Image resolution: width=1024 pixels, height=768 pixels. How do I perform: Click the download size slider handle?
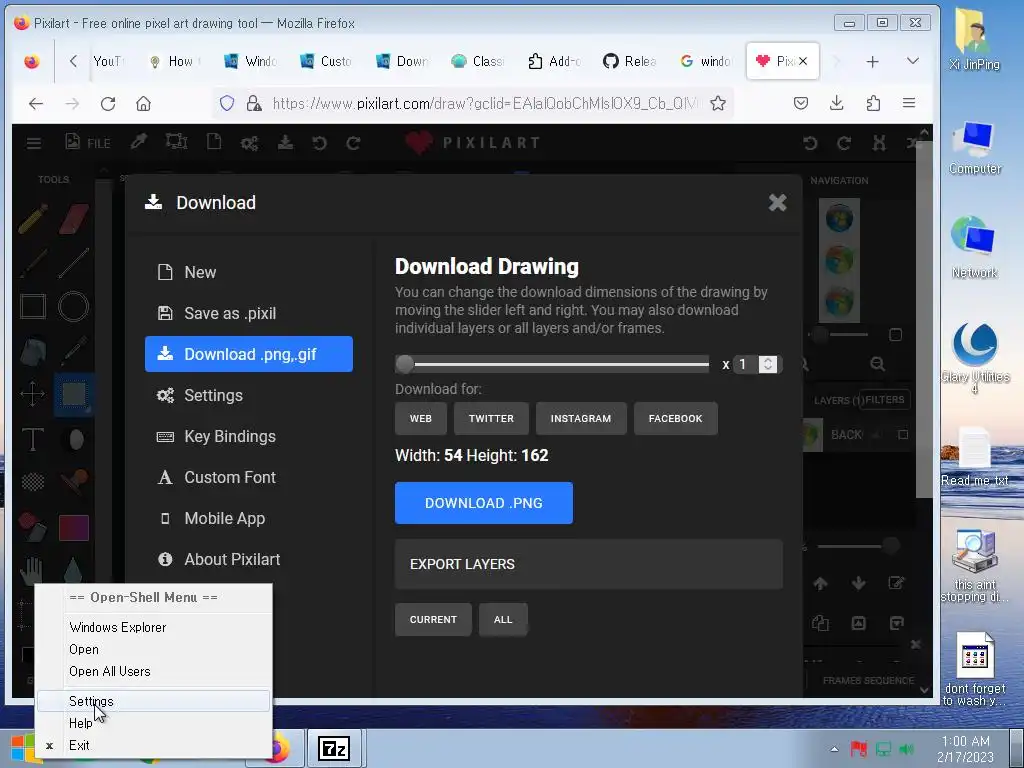405,364
